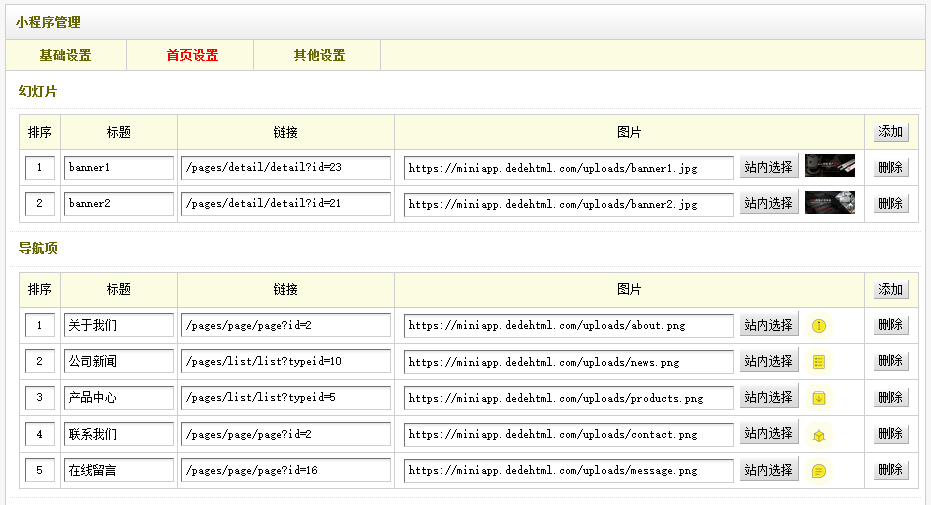Delete the 关于我们 navigation row
Screen dimensions: 931x505
click(x=890, y=325)
